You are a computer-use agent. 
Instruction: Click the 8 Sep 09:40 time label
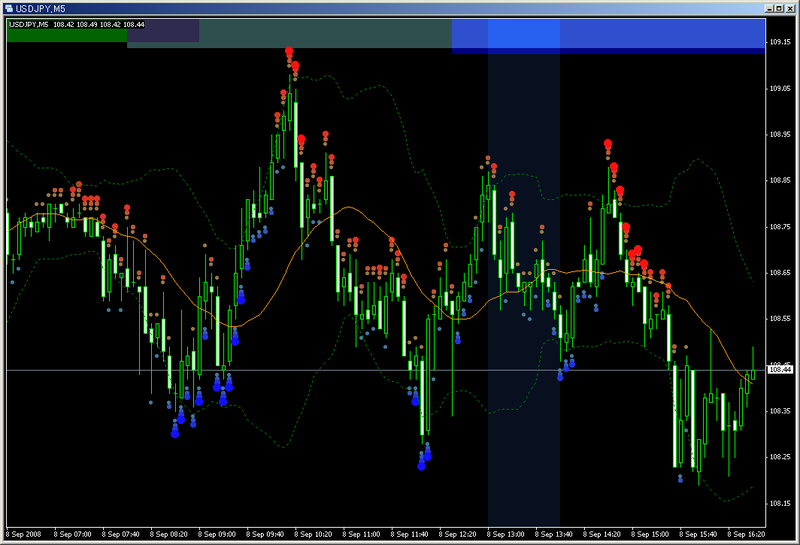[x=265, y=534]
